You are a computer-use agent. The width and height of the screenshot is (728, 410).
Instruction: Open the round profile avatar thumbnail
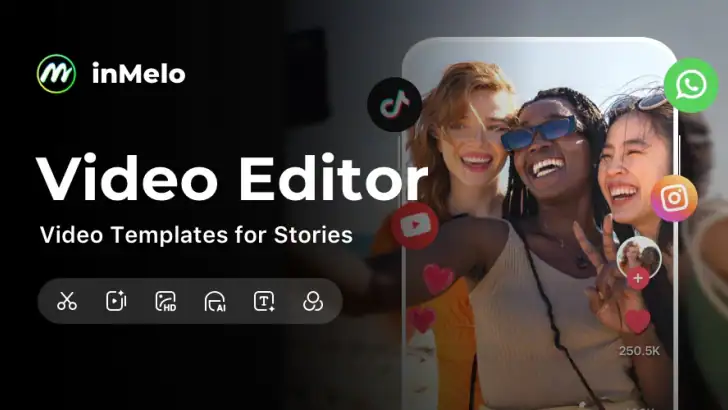[x=639, y=258]
